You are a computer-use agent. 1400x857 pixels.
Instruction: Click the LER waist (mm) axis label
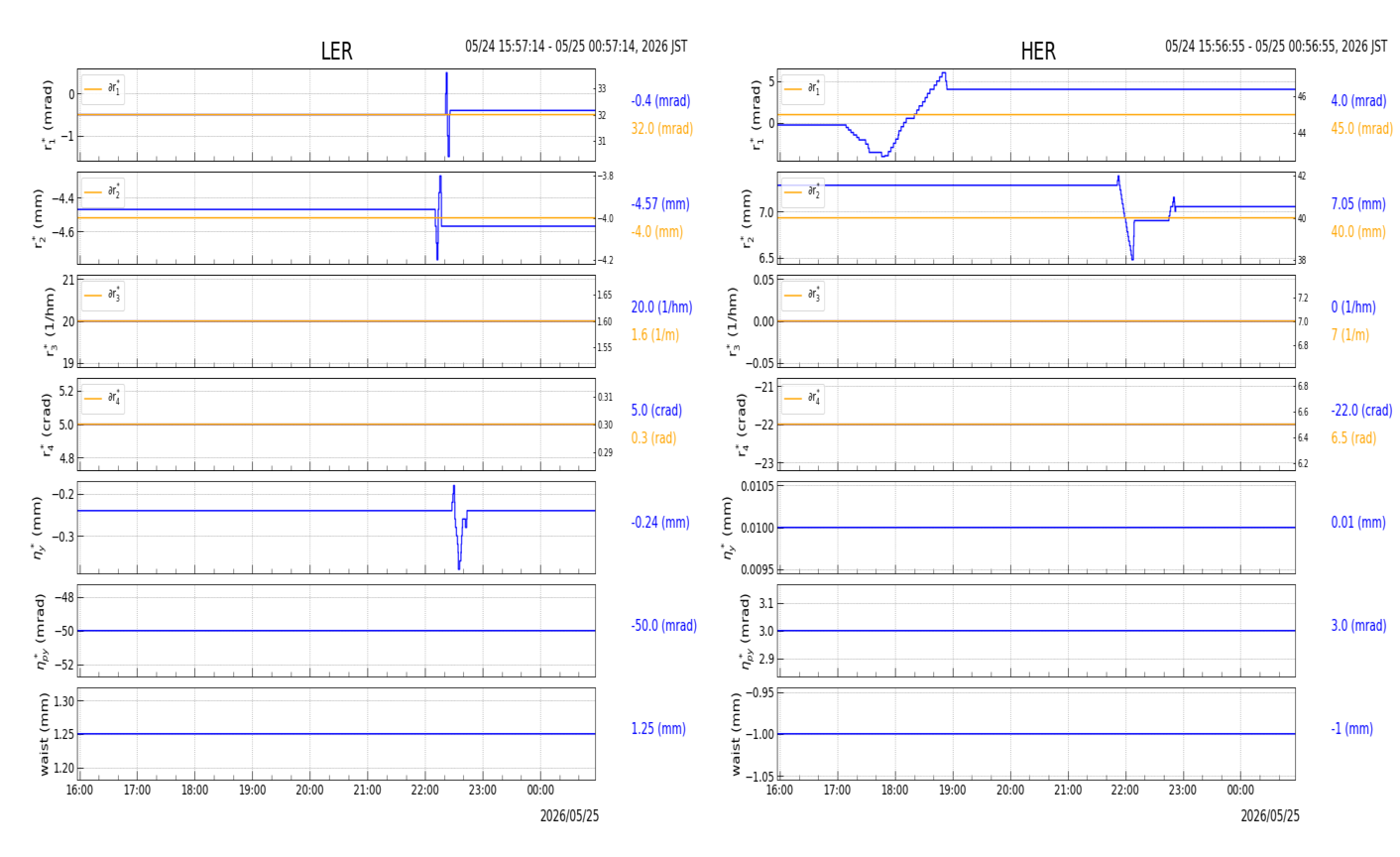coord(43,734)
